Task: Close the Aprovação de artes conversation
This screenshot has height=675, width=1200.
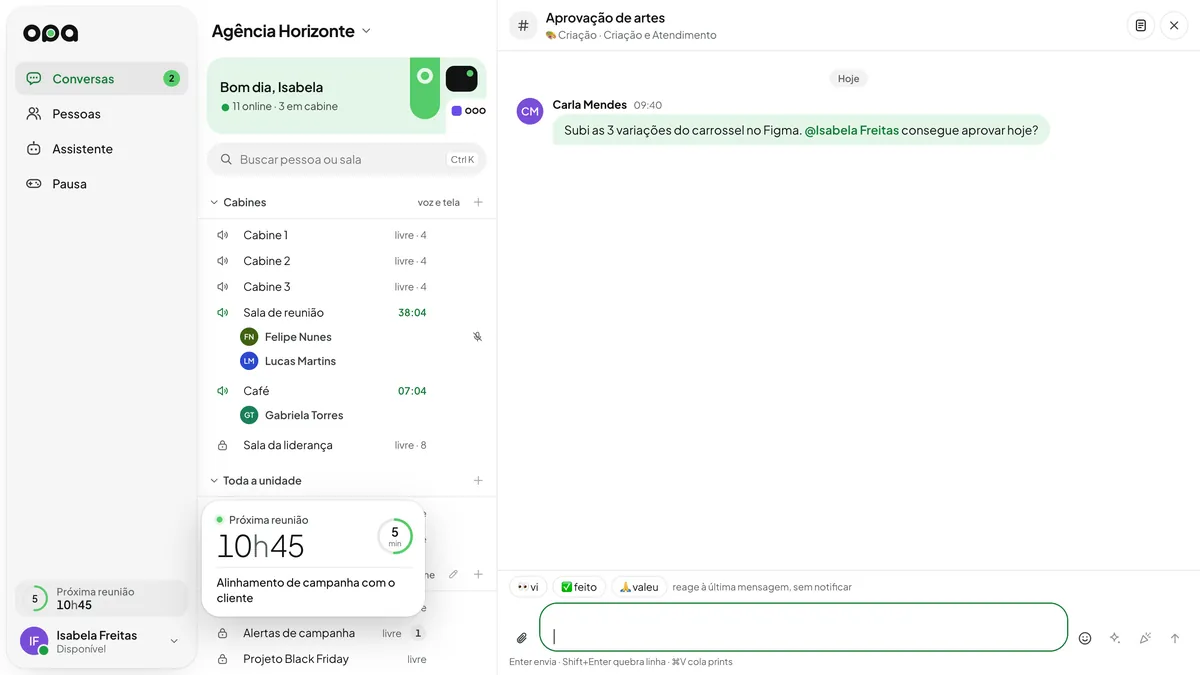Action: pos(1174,26)
